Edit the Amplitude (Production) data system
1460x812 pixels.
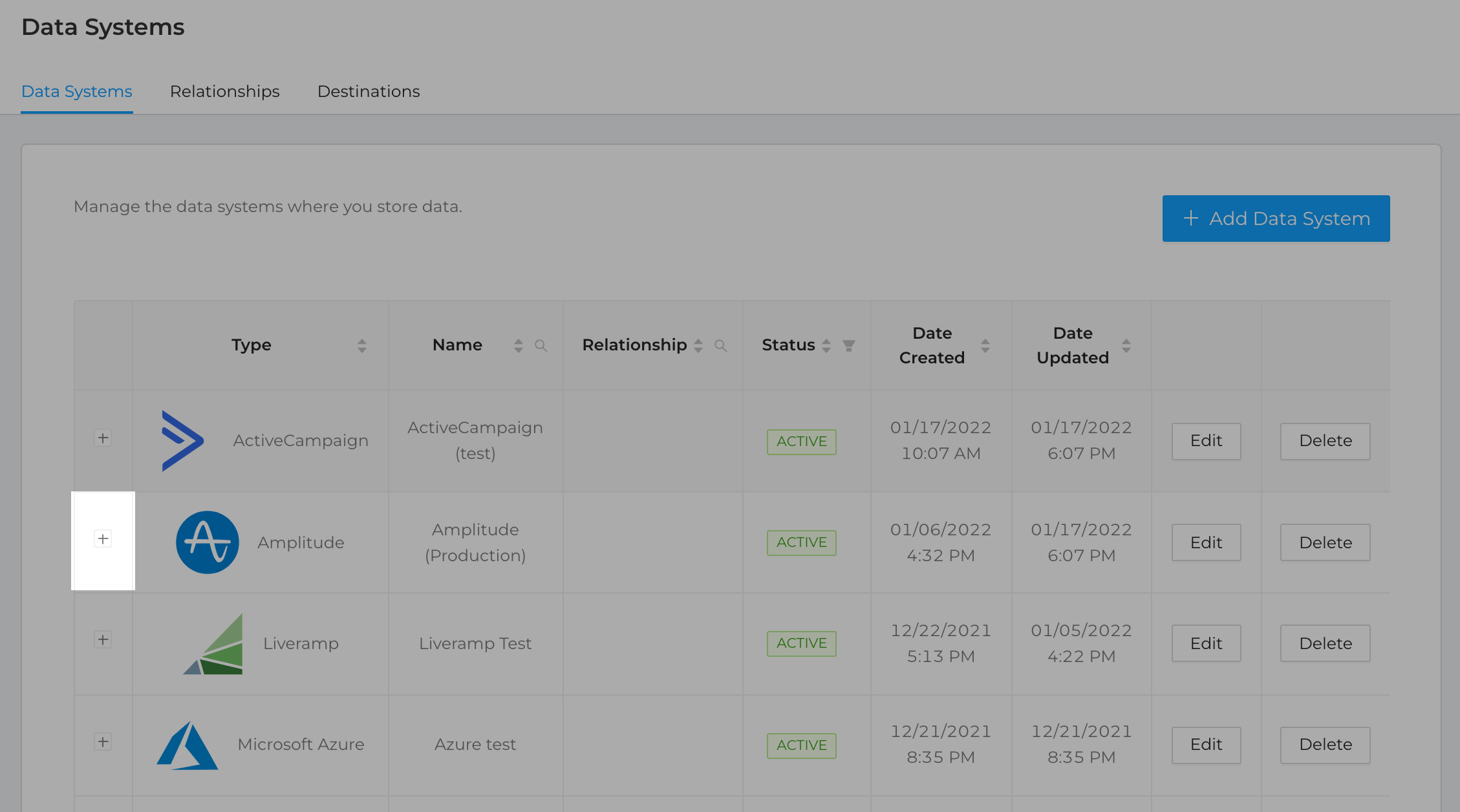[1207, 542]
